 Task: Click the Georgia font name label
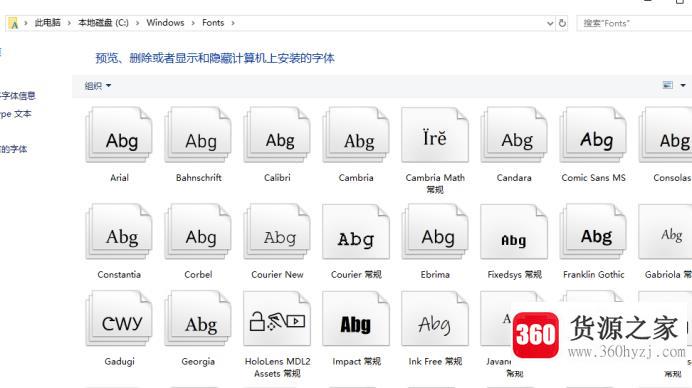click(198, 361)
